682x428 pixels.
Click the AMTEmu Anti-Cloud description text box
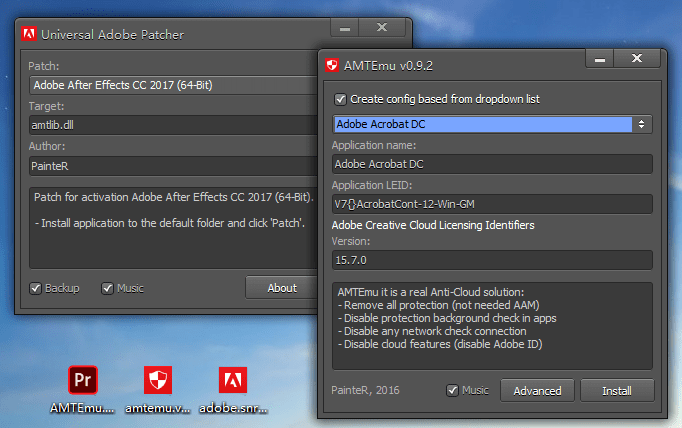pos(492,326)
